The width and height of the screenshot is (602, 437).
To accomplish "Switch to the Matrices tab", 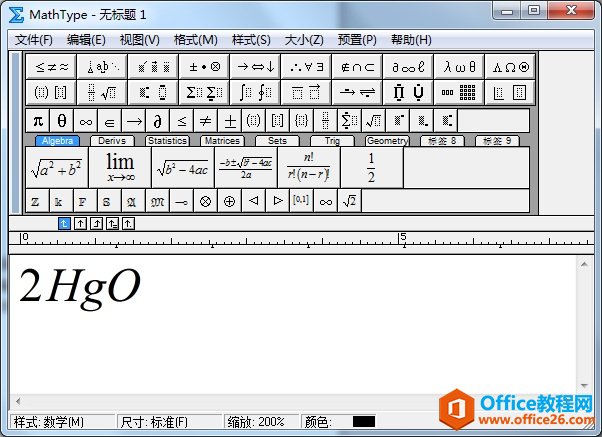I will (222, 141).
